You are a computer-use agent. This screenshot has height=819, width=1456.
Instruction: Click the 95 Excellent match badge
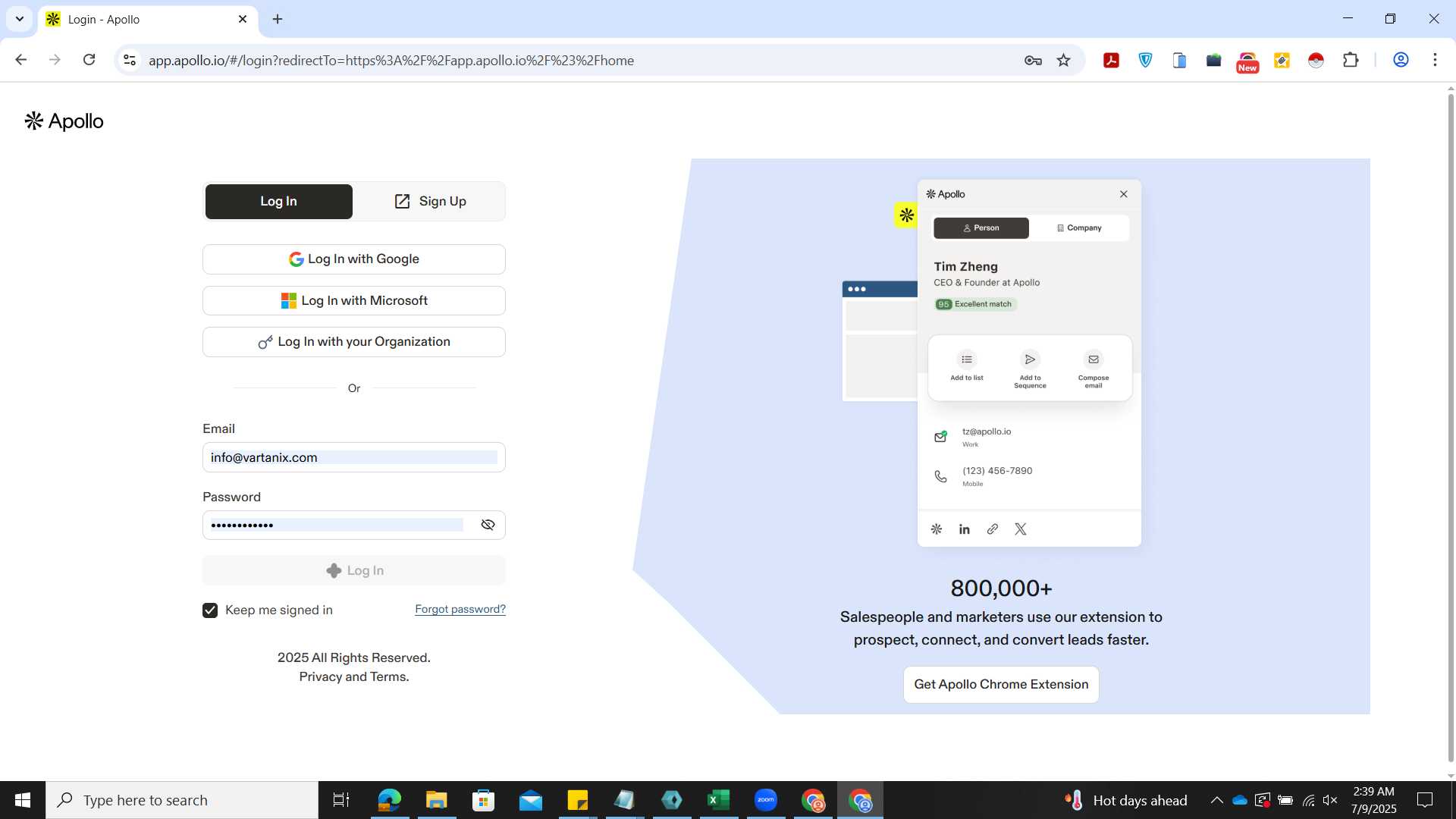coord(975,304)
